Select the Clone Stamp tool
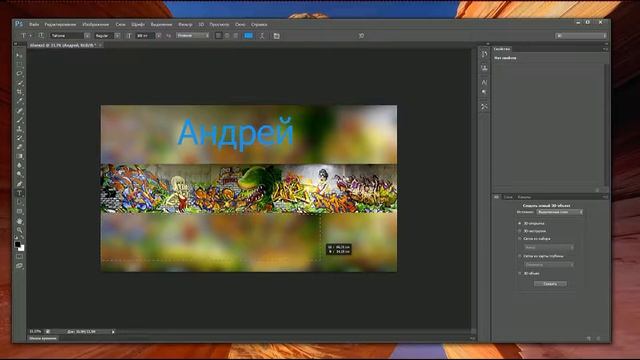Image resolution: width=640 pixels, height=360 pixels. pyautogui.click(x=19, y=129)
